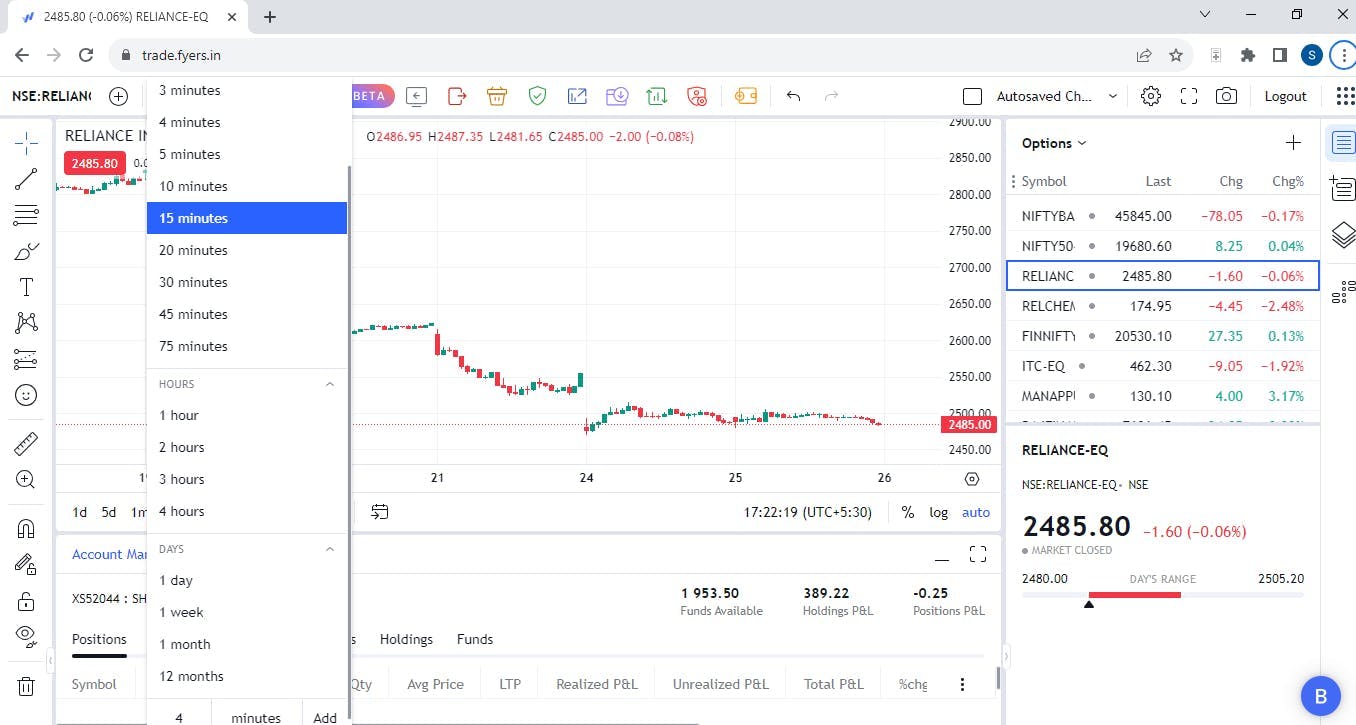
Task: Select the zoom in tool
Action: 26,479
